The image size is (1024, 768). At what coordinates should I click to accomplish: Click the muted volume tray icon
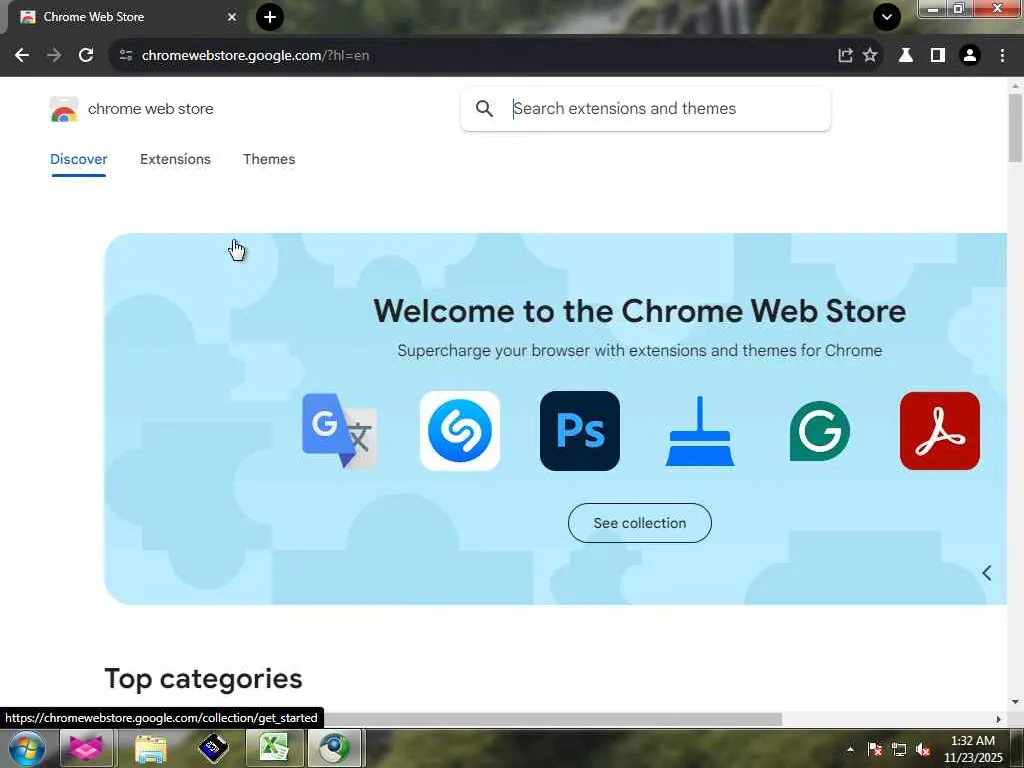click(923, 750)
